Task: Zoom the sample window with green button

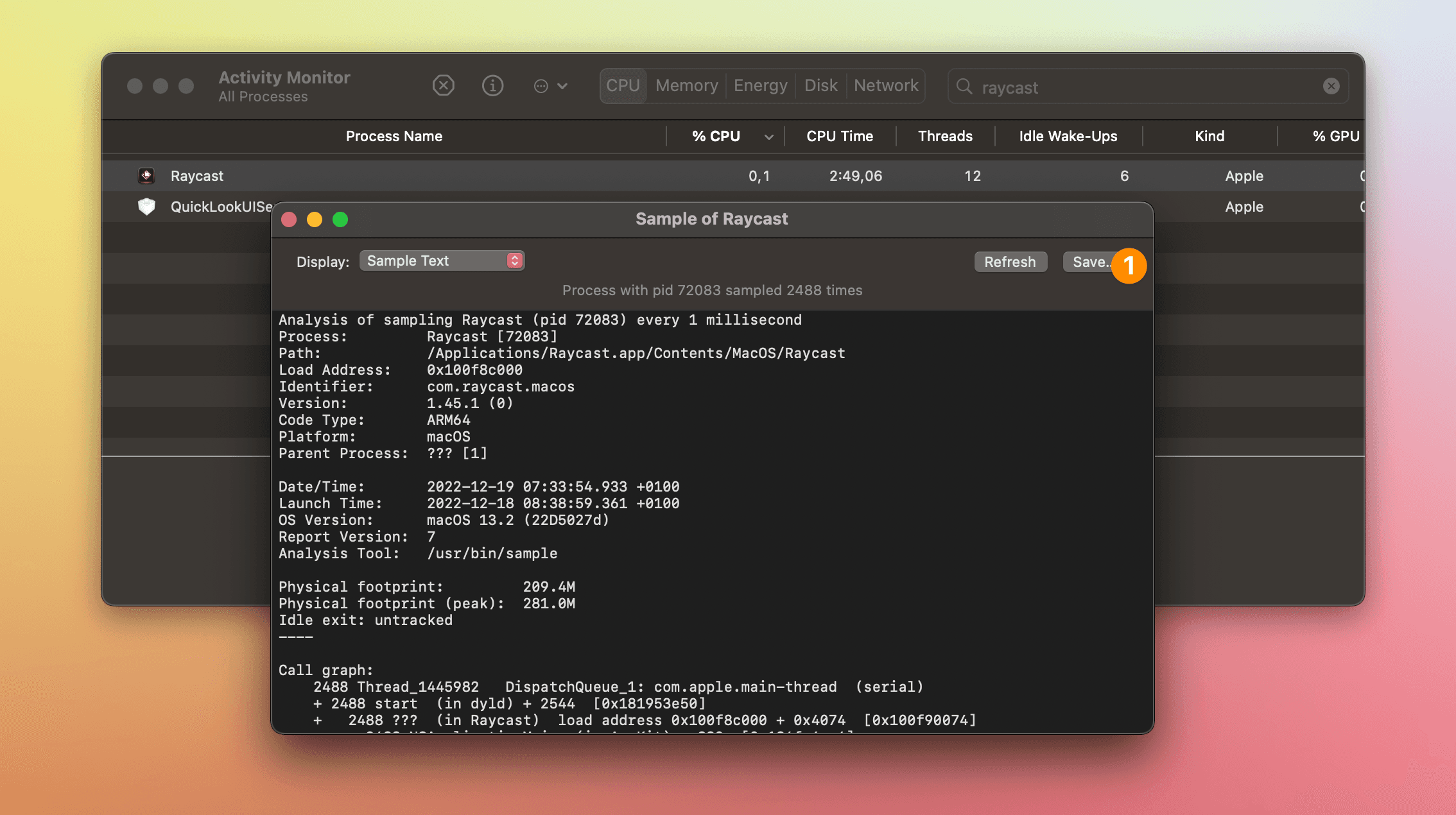Action: pyautogui.click(x=340, y=219)
